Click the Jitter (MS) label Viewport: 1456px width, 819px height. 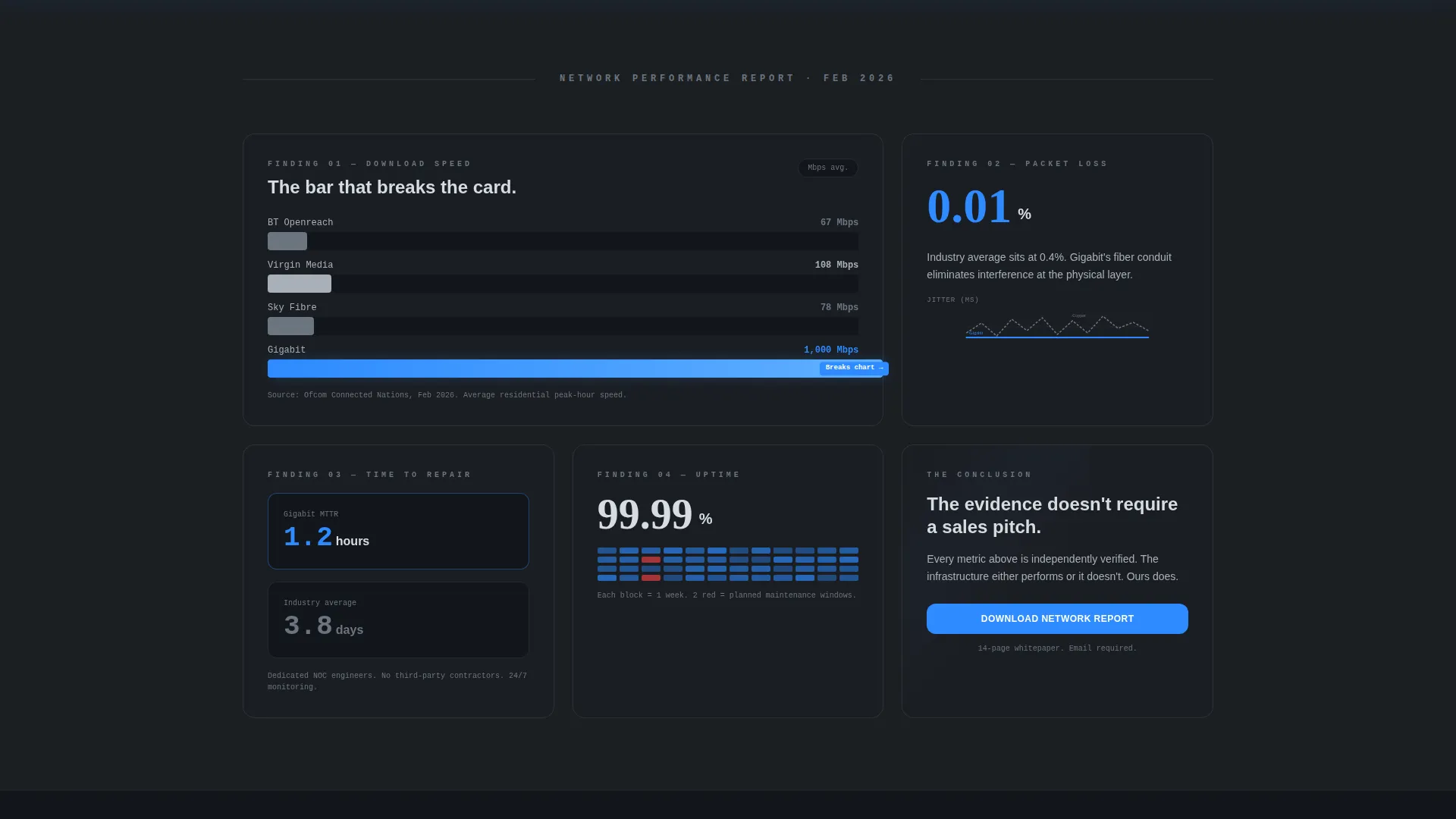point(952,300)
